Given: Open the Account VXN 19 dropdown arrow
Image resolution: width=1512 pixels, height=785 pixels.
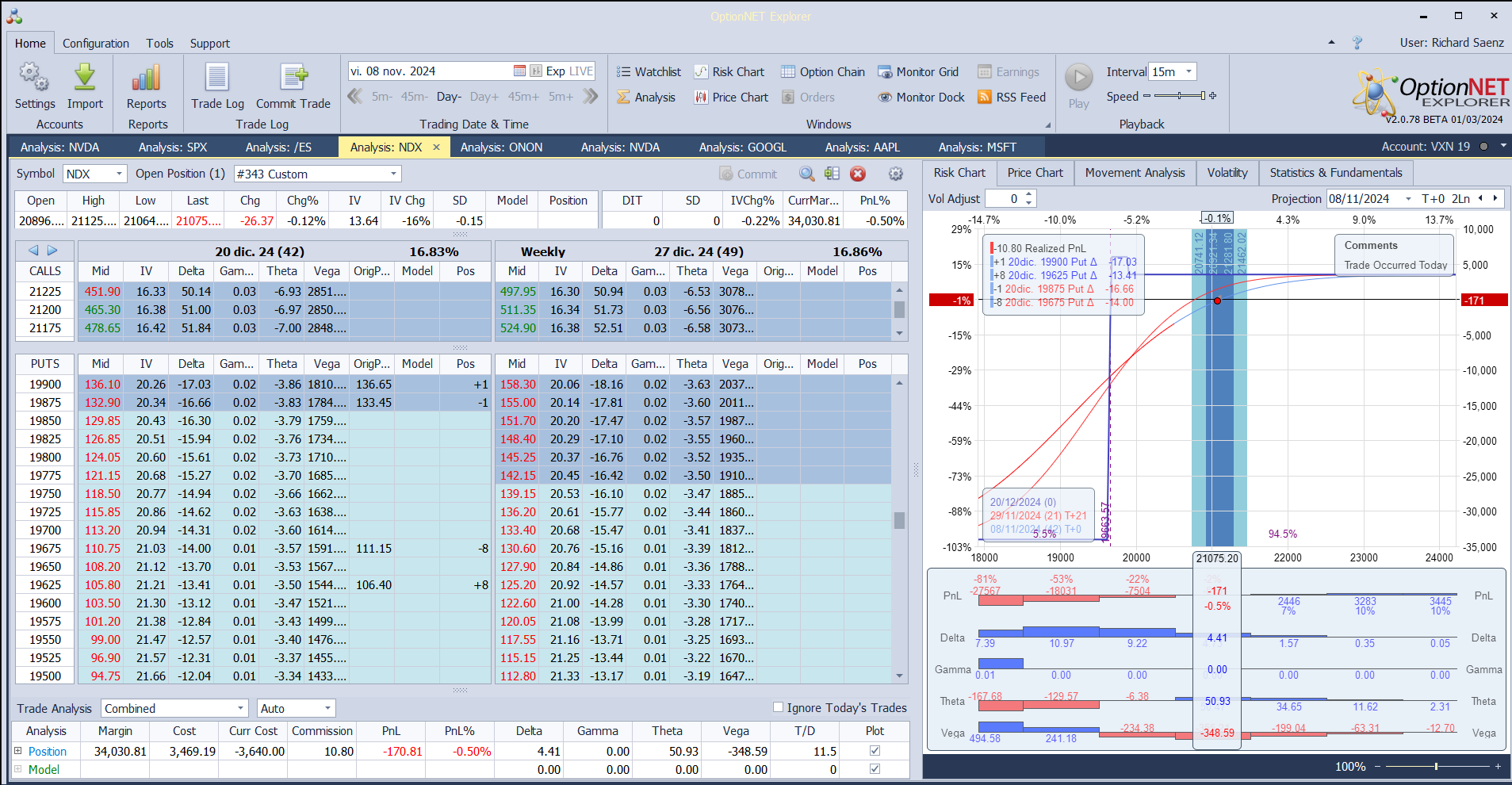Looking at the screenshot, I should (1502, 146).
